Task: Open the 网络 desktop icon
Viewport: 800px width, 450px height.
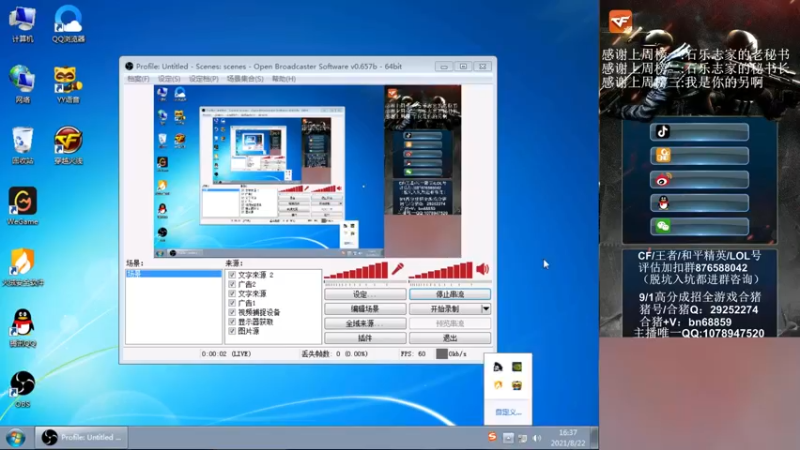Action: (x=22, y=84)
